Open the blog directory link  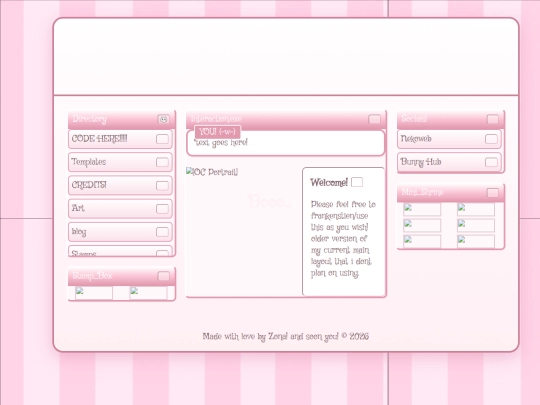tap(120, 232)
